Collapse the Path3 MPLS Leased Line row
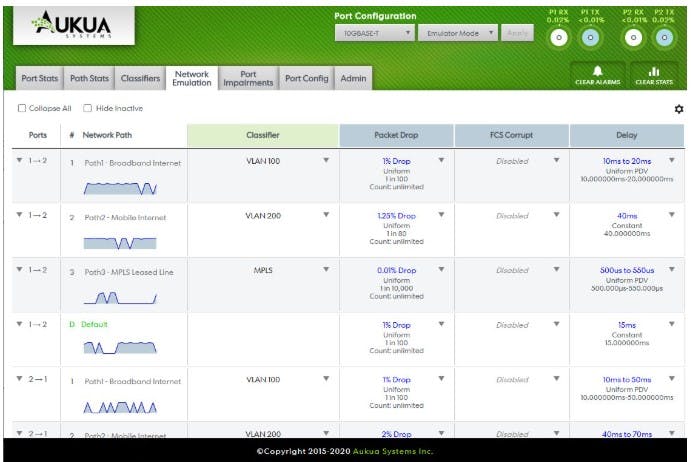691x462 pixels. point(19,270)
